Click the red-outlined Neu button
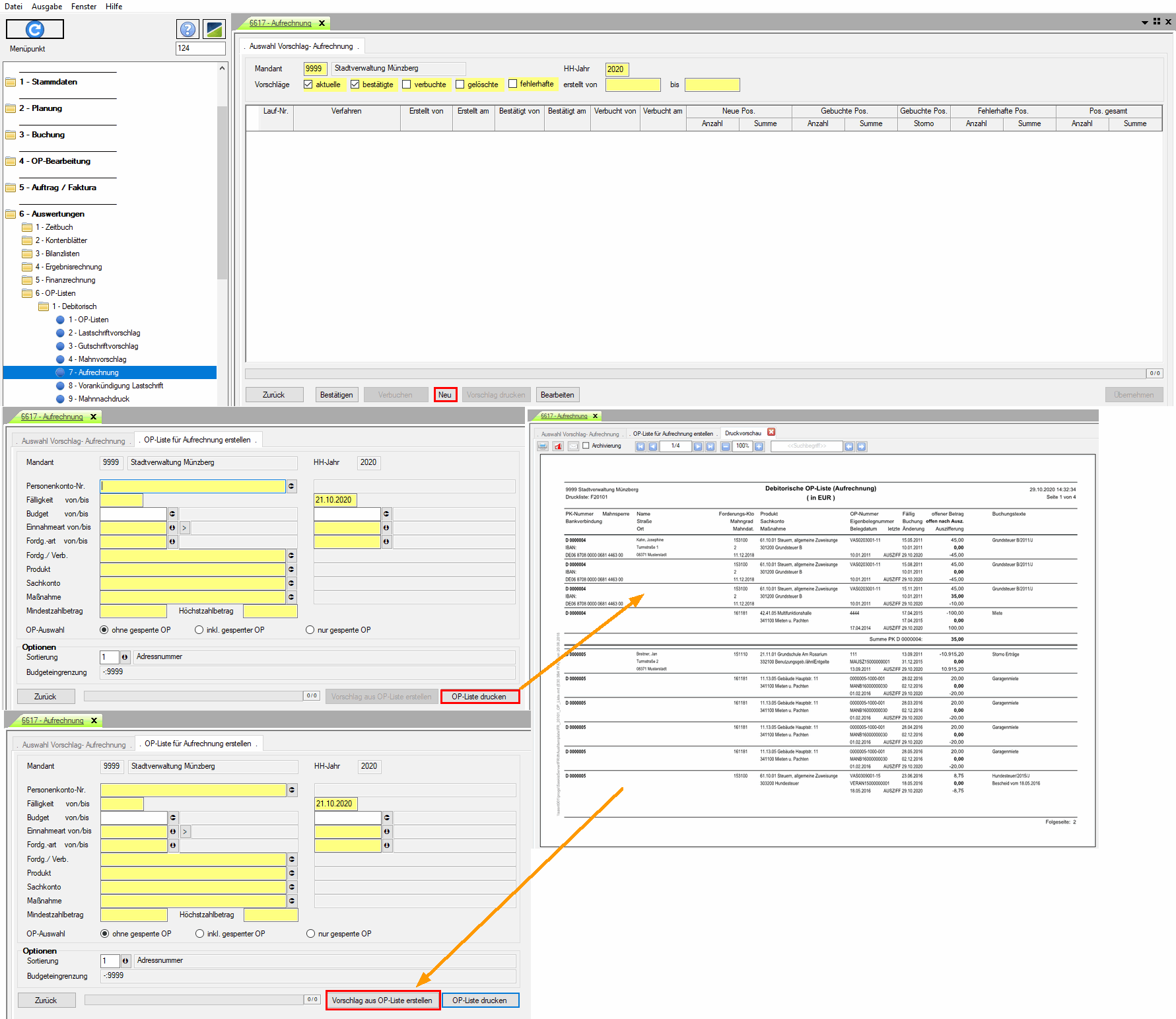This screenshot has width=1176, height=1019. [x=445, y=395]
